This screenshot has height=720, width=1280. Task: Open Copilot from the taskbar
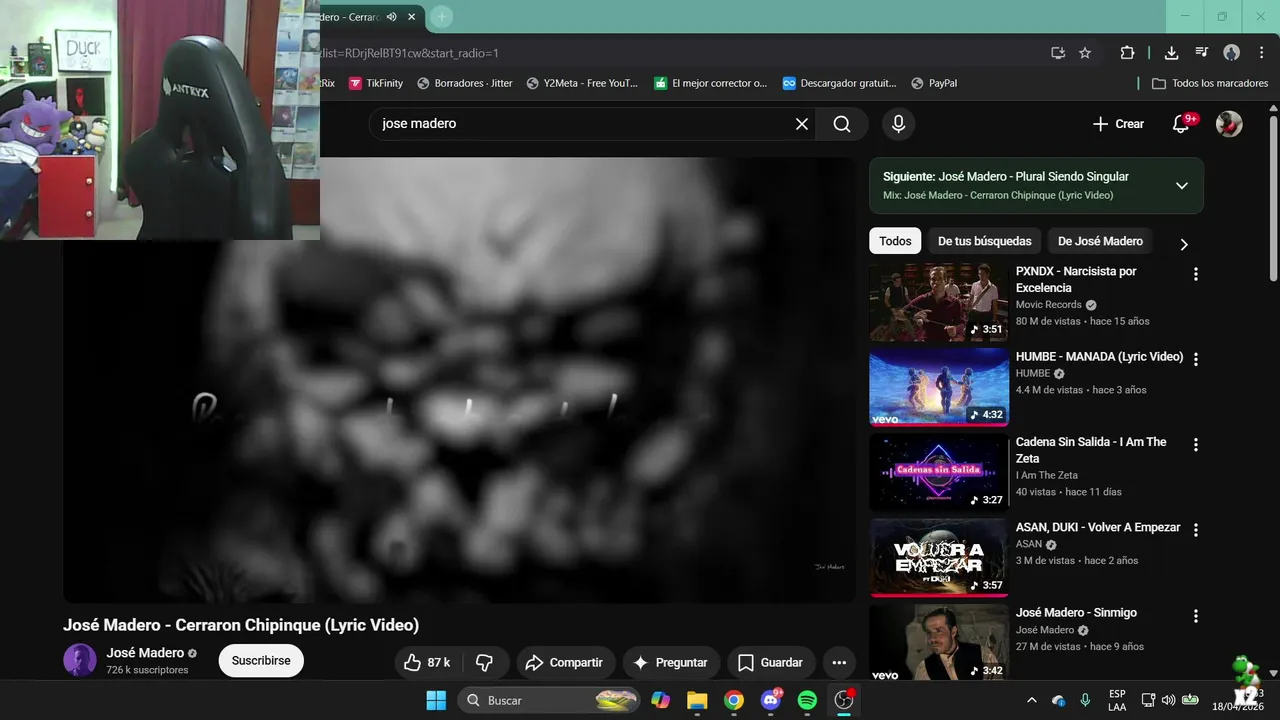point(660,700)
